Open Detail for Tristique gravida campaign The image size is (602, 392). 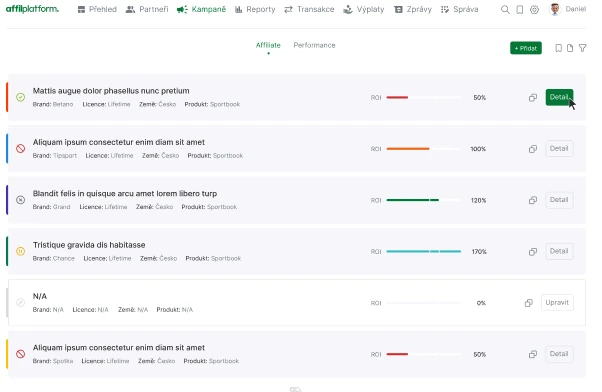[x=559, y=251]
